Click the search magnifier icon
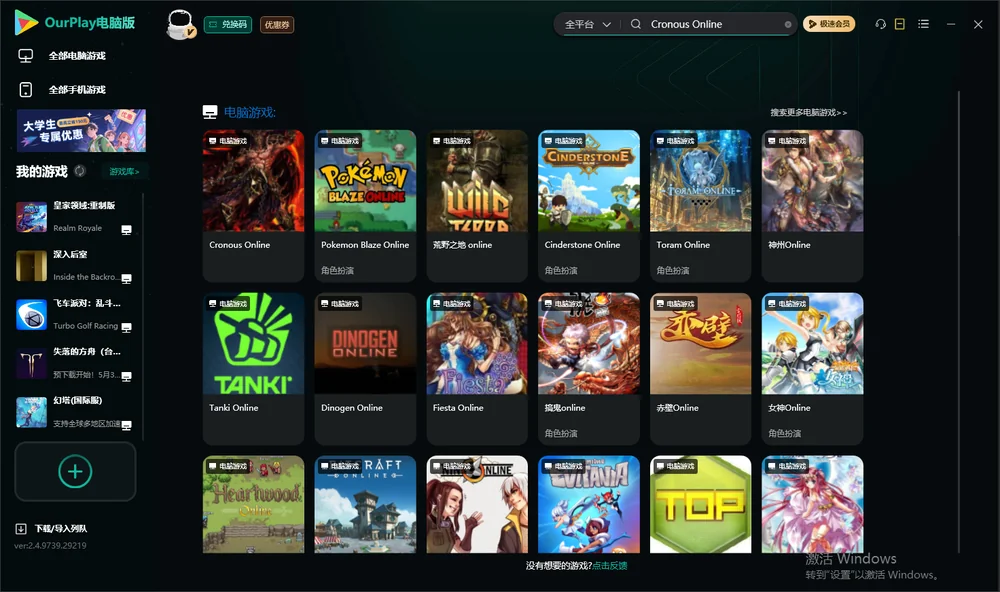This screenshot has height=592, width=1000. (x=636, y=24)
